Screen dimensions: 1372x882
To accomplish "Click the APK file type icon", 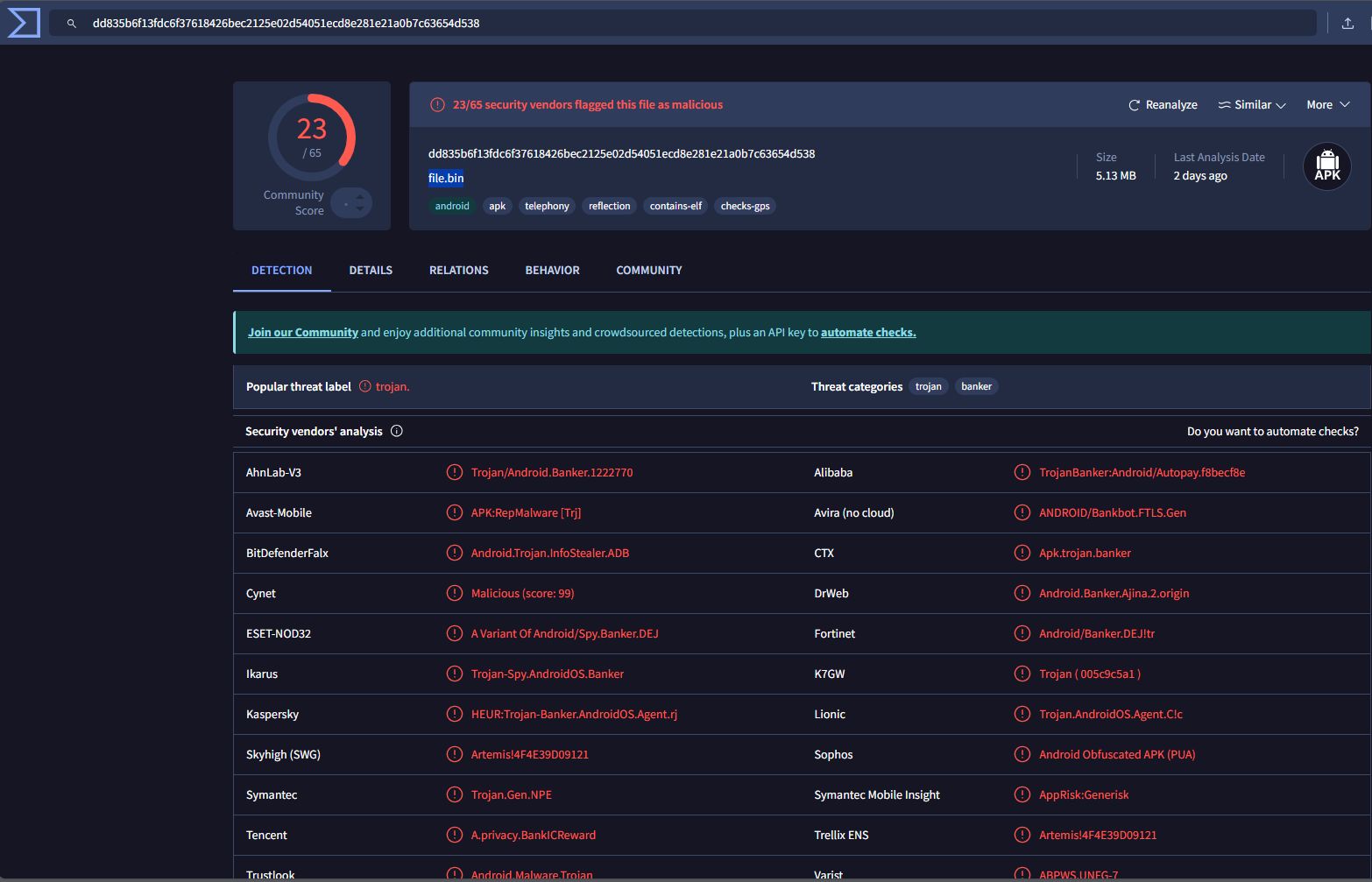I will pos(1327,166).
